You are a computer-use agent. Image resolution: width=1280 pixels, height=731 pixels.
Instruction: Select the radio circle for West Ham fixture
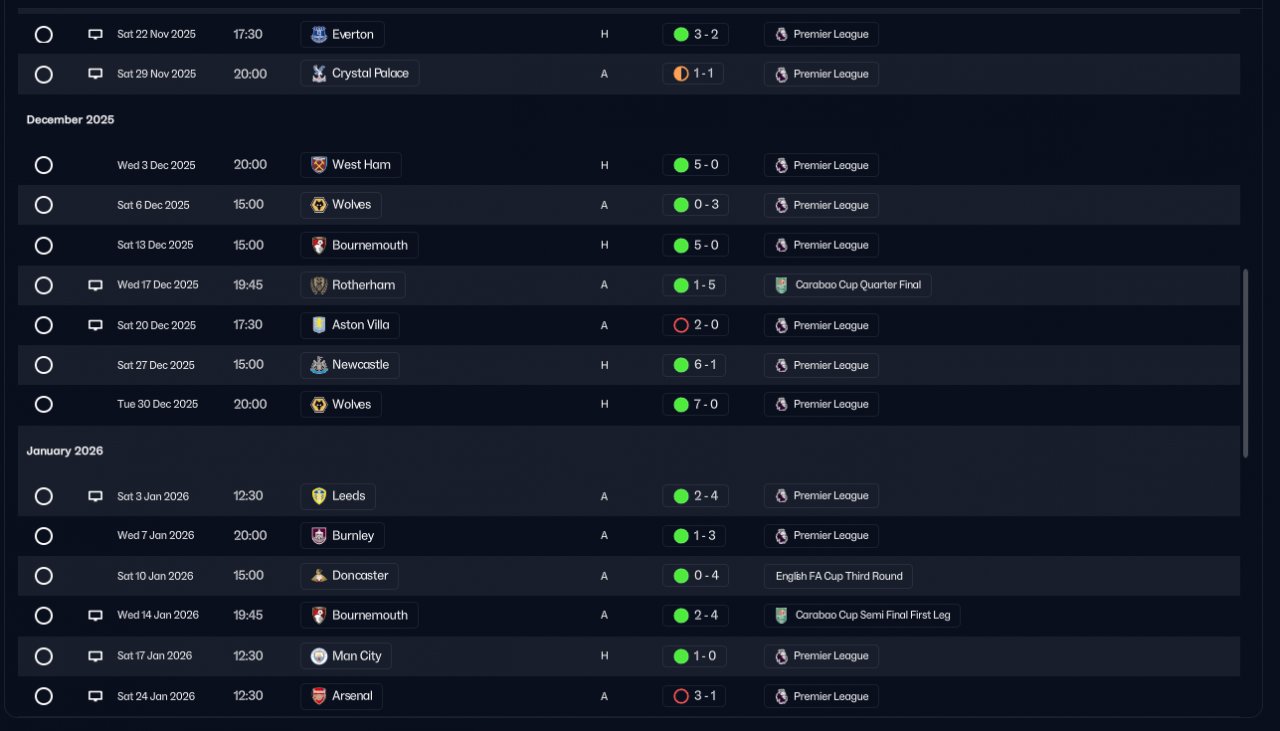[x=44, y=165]
